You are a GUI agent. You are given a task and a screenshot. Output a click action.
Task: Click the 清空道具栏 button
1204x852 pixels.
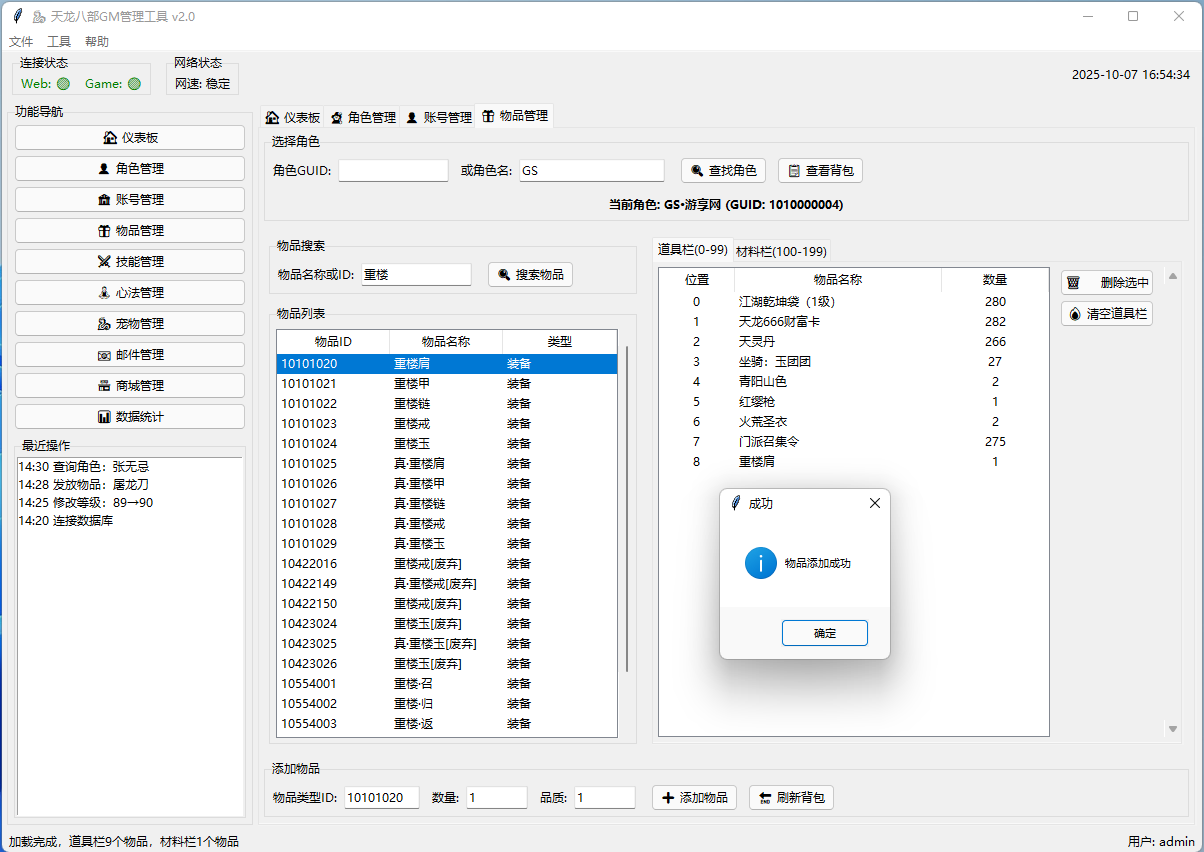coord(1107,314)
